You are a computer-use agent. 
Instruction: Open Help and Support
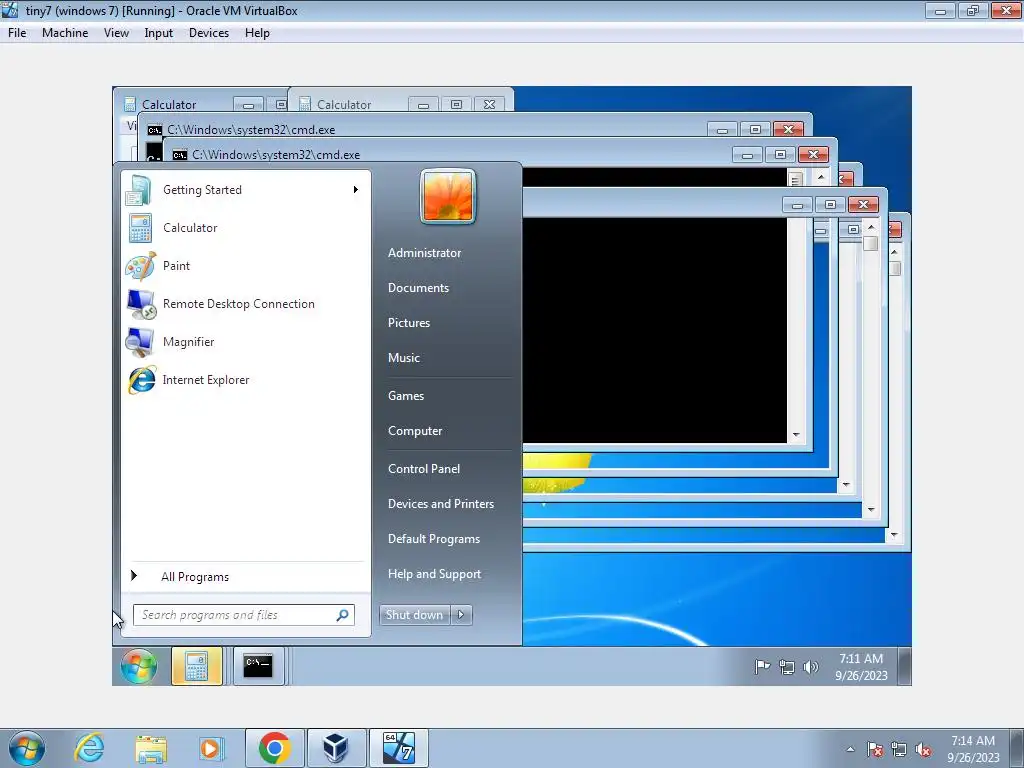tap(434, 574)
